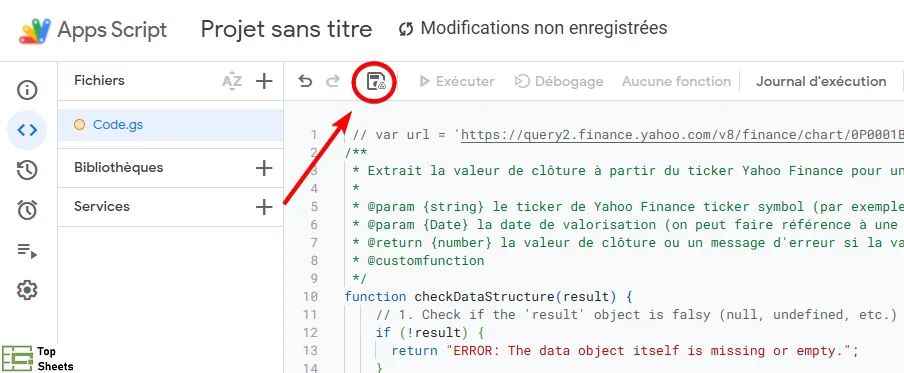Image resolution: width=904 pixels, height=373 pixels.
Task: Click the unsaved-changes dot beside Code.gs
Action: (x=80, y=125)
